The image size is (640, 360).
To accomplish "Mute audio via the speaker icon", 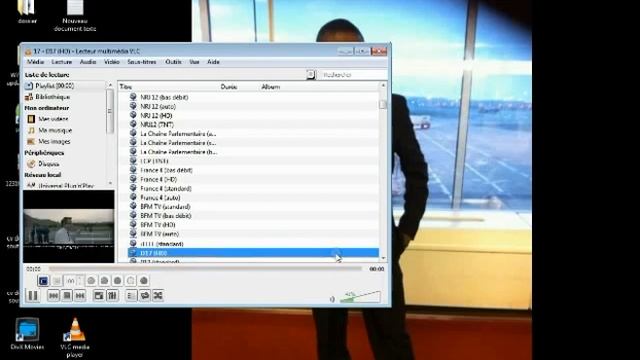I will pos(332,299).
